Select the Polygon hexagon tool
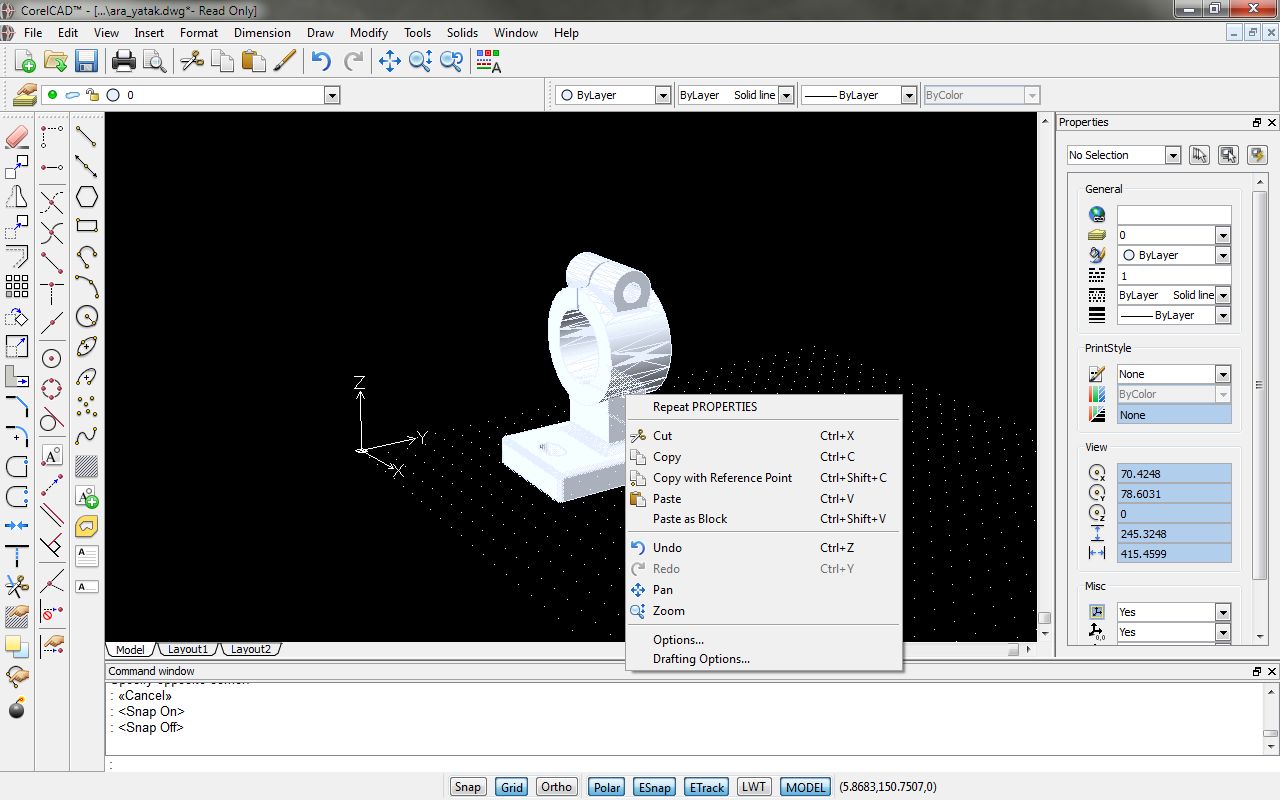The width and height of the screenshot is (1280, 800). pyautogui.click(x=87, y=197)
